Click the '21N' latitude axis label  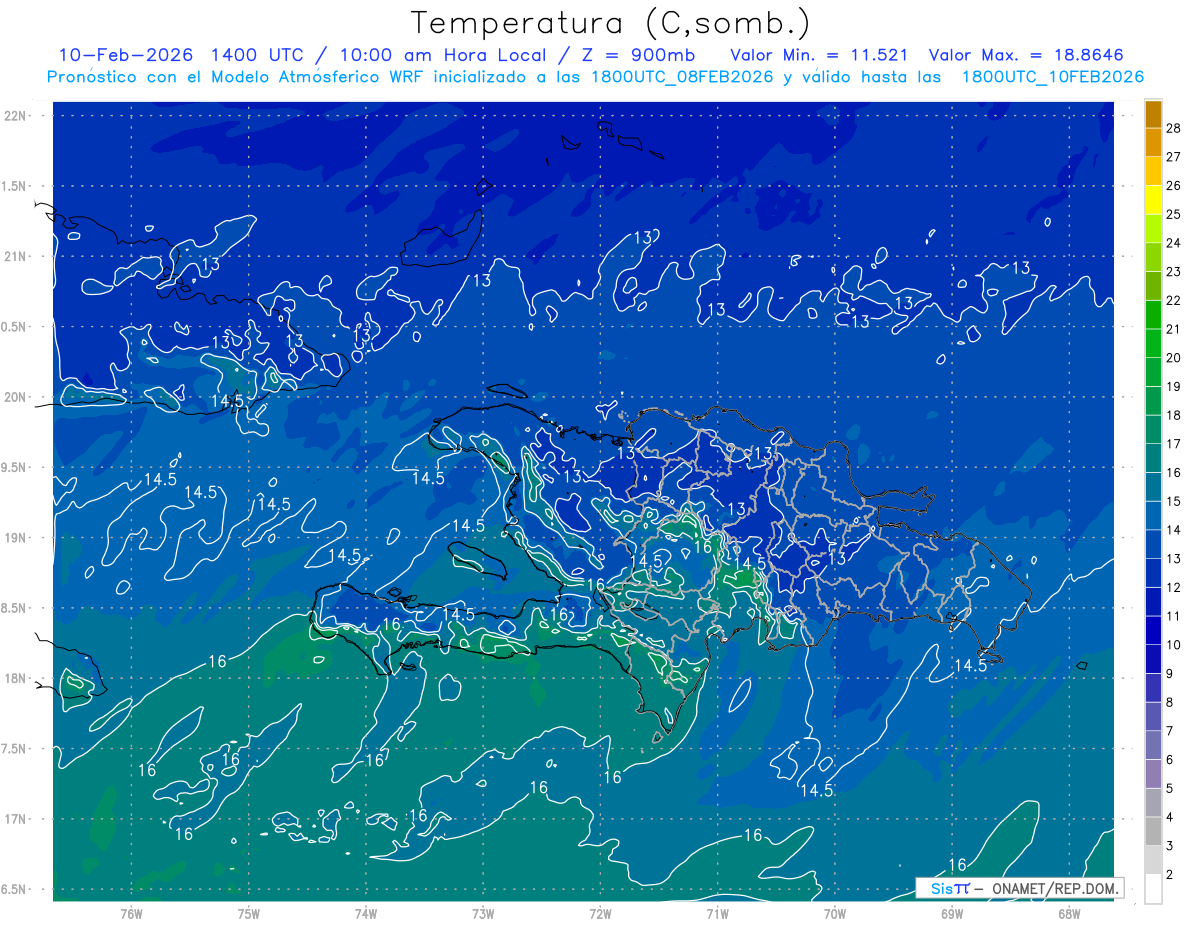[15, 257]
